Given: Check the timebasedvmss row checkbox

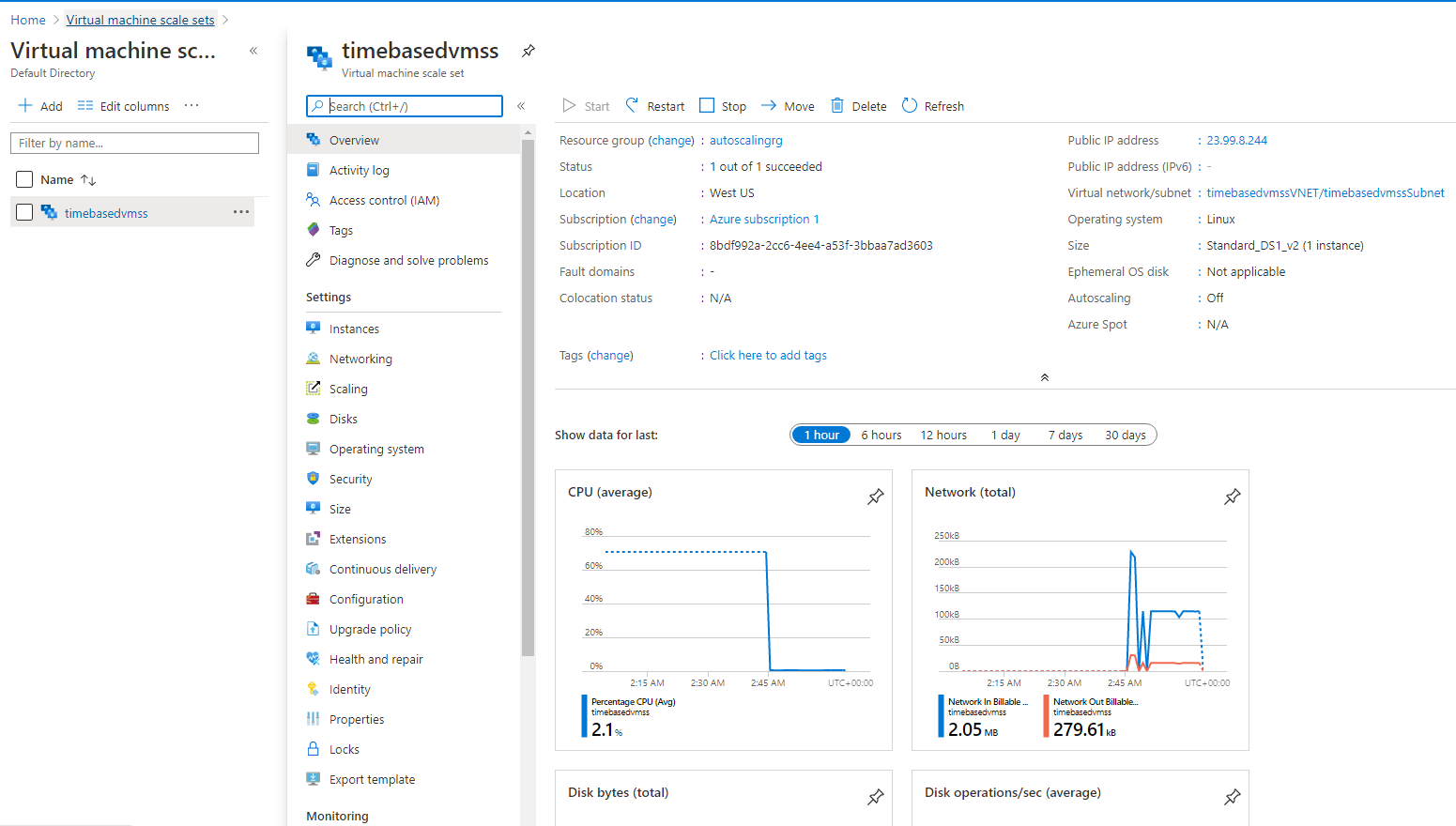Looking at the screenshot, I should (x=24, y=212).
